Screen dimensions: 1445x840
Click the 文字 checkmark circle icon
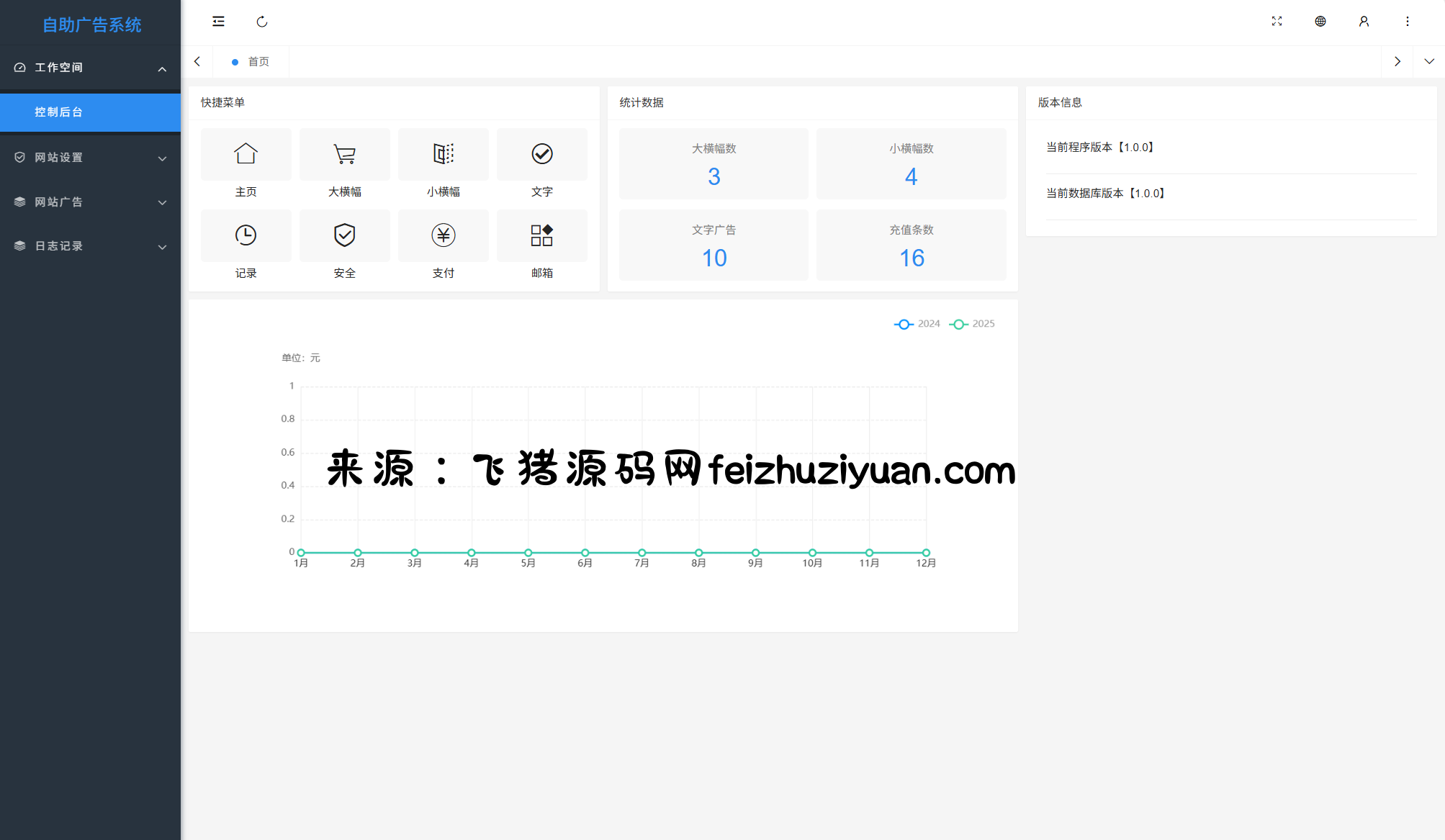click(541, 154)
